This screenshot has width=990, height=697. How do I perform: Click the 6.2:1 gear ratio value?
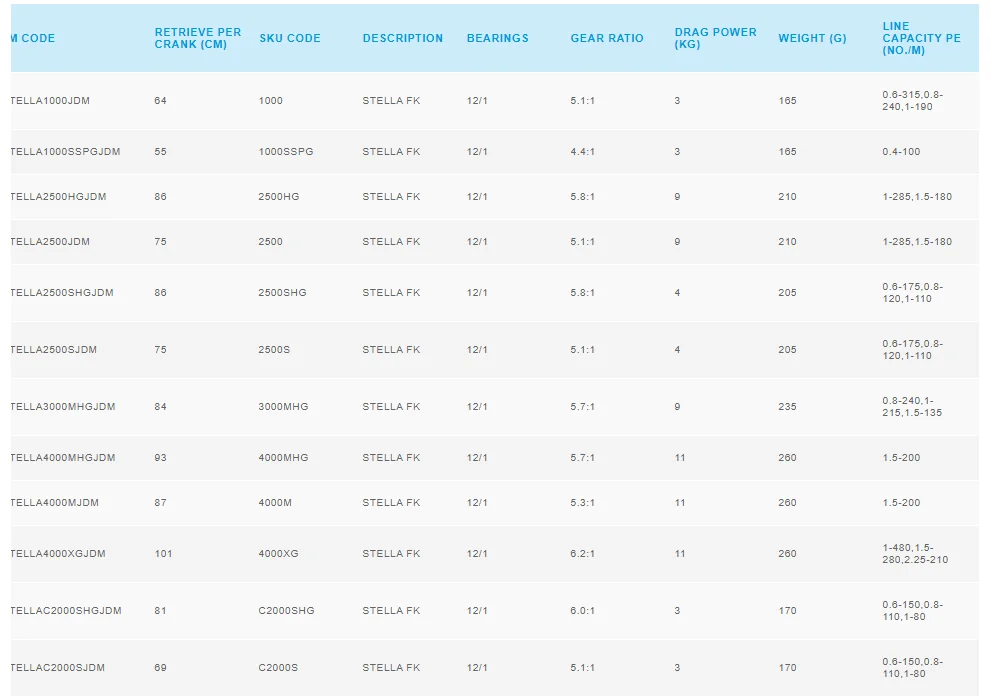point(583,554)
